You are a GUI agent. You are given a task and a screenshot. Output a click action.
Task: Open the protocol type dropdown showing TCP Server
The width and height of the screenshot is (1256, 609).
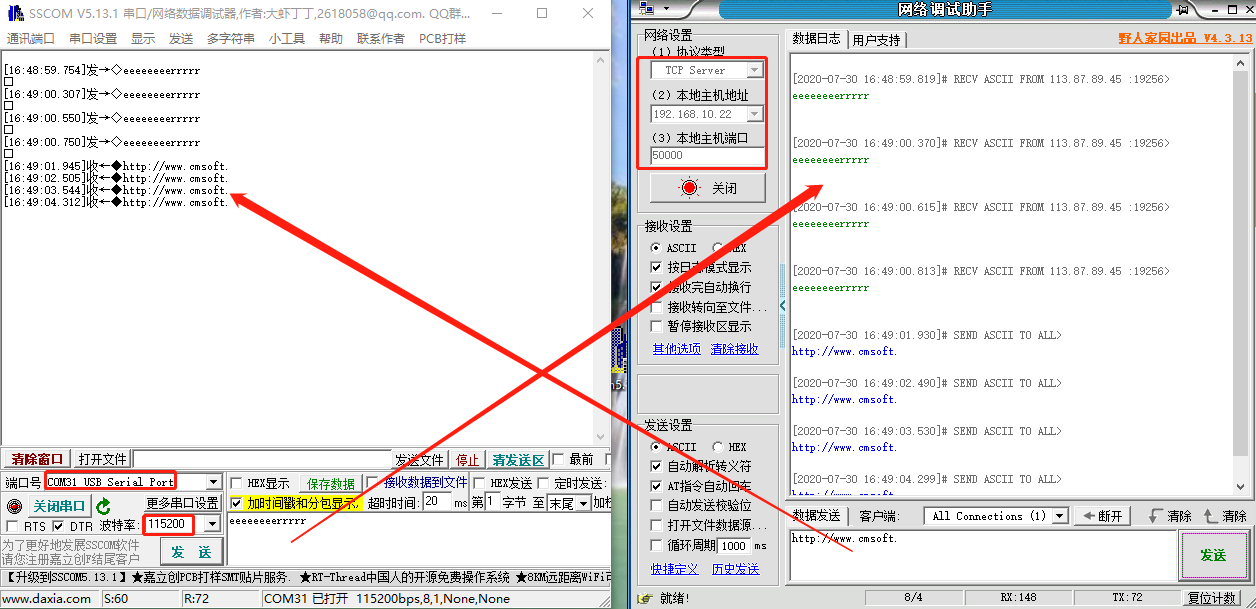755,69
